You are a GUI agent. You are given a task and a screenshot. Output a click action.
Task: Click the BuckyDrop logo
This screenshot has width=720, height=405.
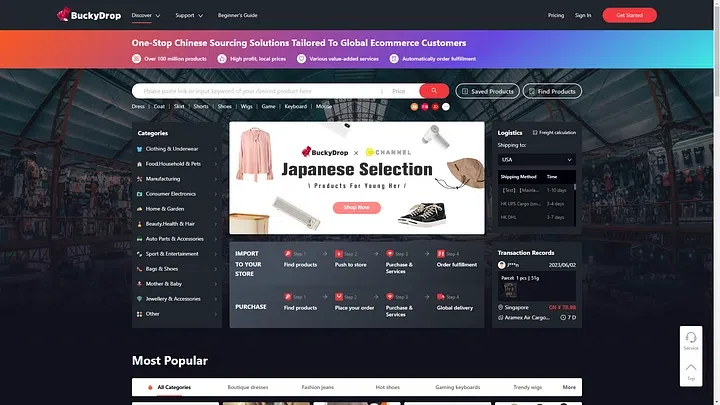[x=89, y=15]
